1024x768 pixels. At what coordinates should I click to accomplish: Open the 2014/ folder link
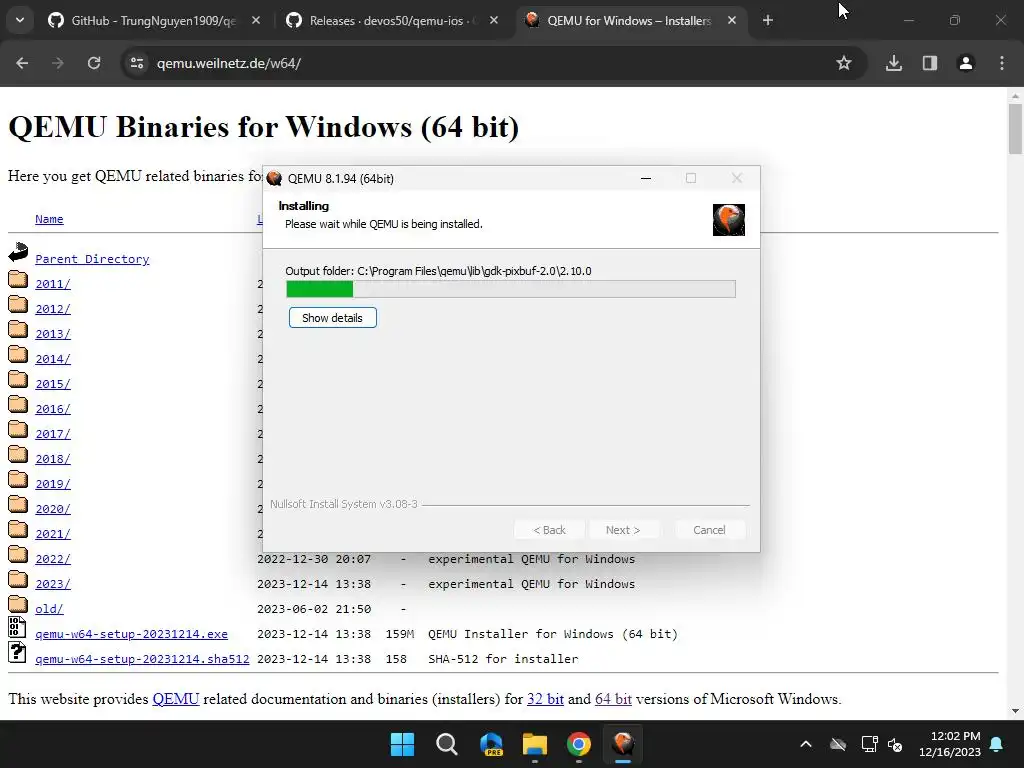tap(53, 359)
